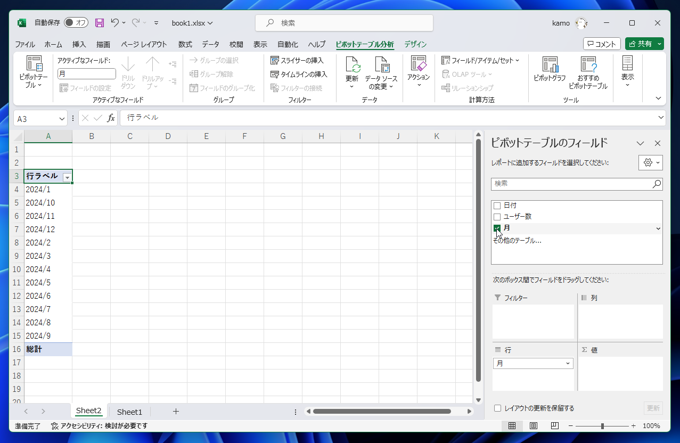
Task: Adjust the zoom slider handle
Action: [x=602, y=426]
